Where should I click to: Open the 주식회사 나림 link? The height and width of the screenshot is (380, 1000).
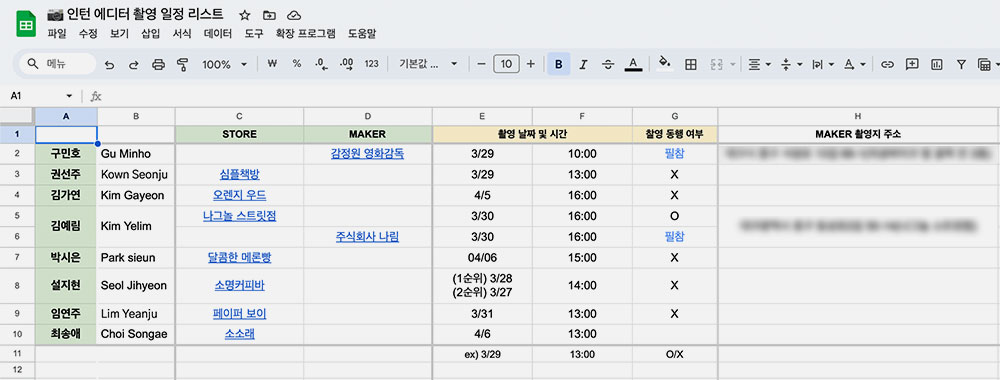point(367,237)
